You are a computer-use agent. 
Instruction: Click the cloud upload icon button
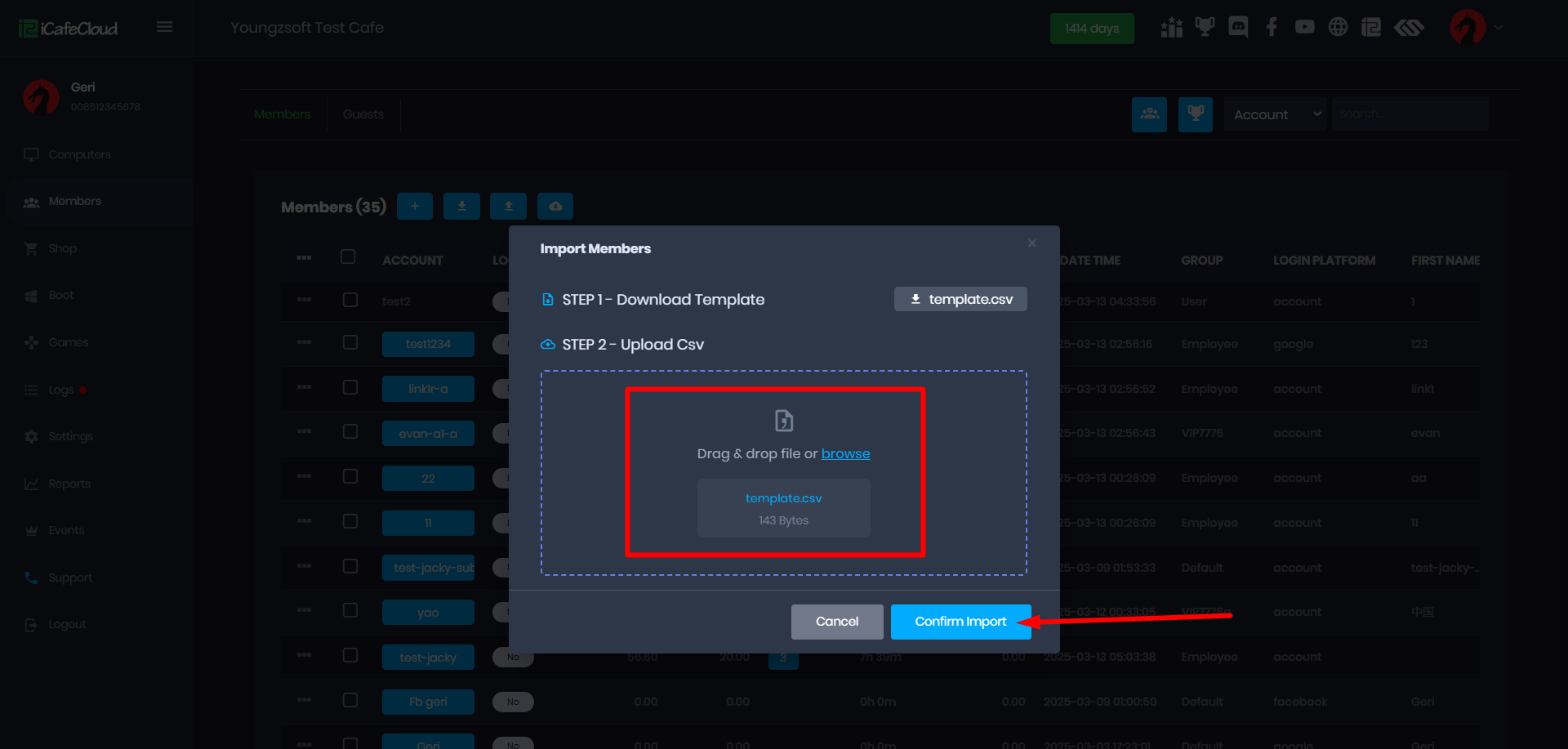[555, 207]
